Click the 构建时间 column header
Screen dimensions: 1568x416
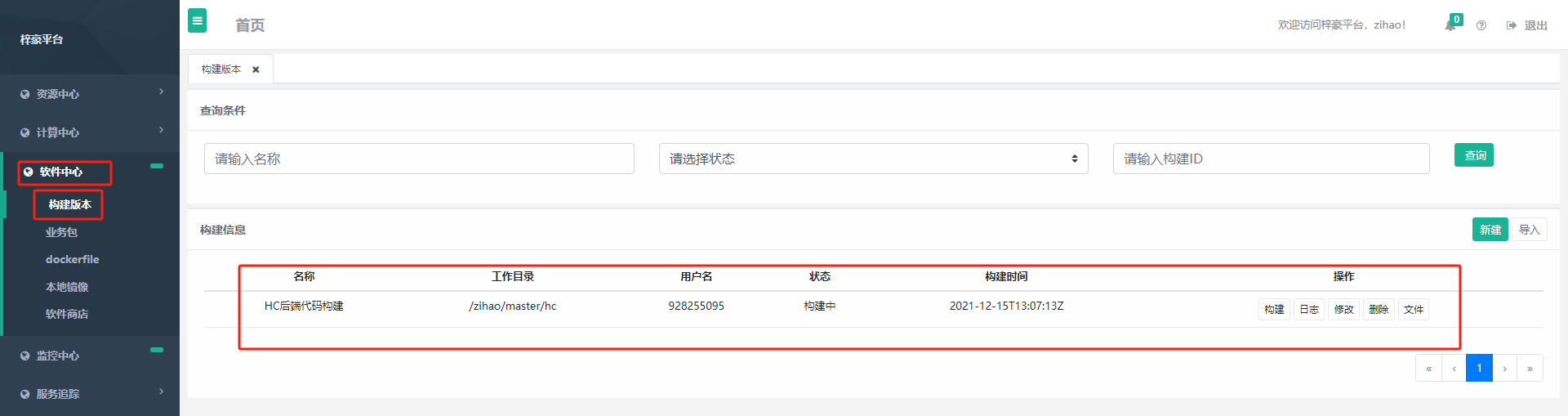tap(1006, 276)
